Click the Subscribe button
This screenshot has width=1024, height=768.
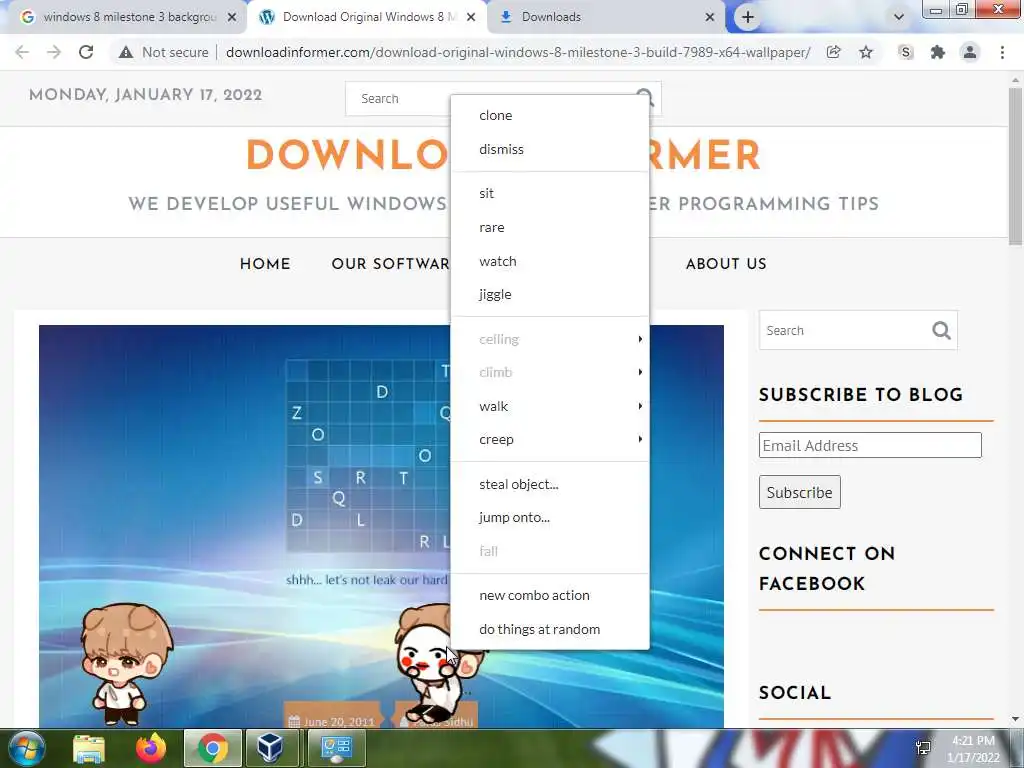coord(799,492)
